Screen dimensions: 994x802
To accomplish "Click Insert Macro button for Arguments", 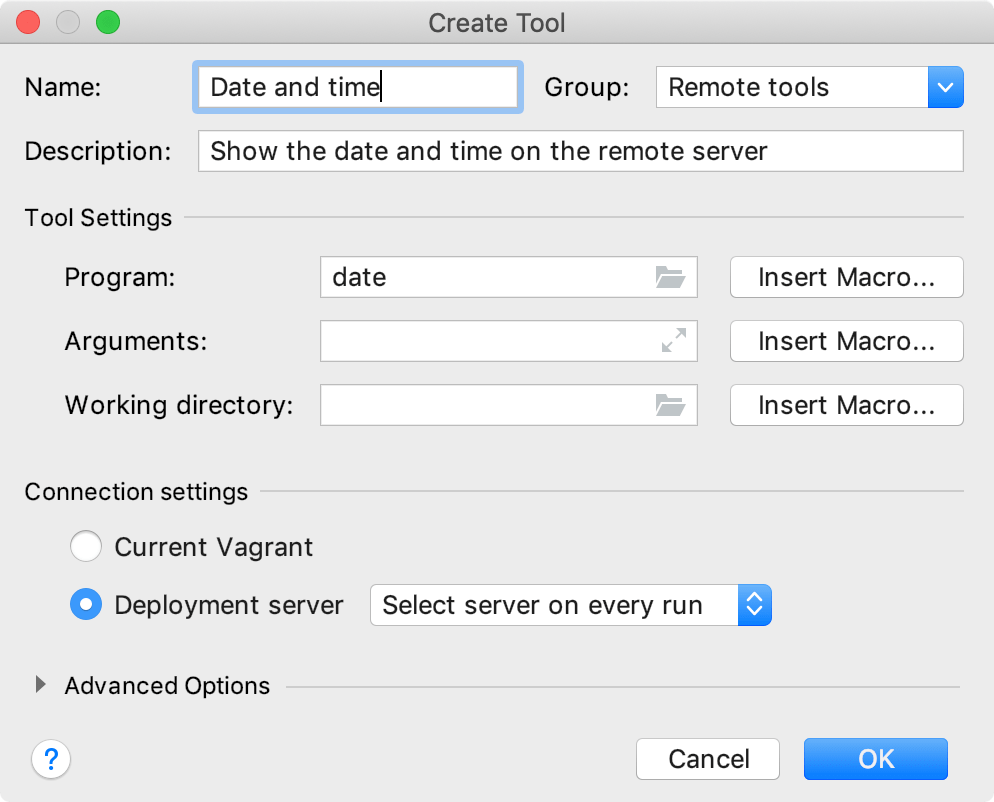I will (x=846, y=341).
